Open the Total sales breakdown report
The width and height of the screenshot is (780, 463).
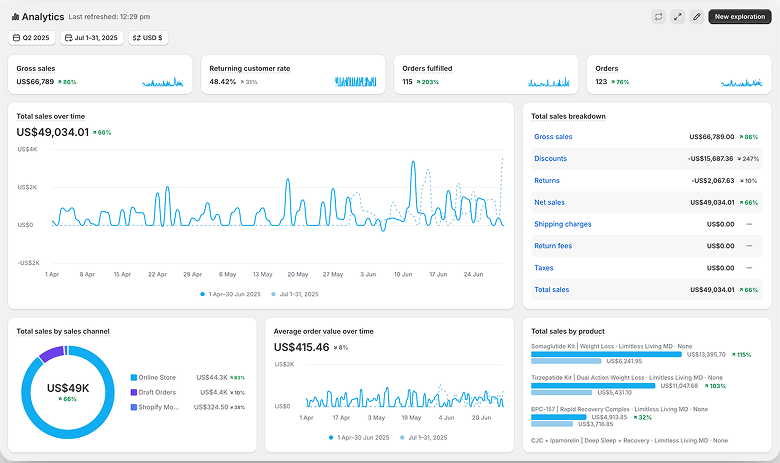click(x=568, y=116)
